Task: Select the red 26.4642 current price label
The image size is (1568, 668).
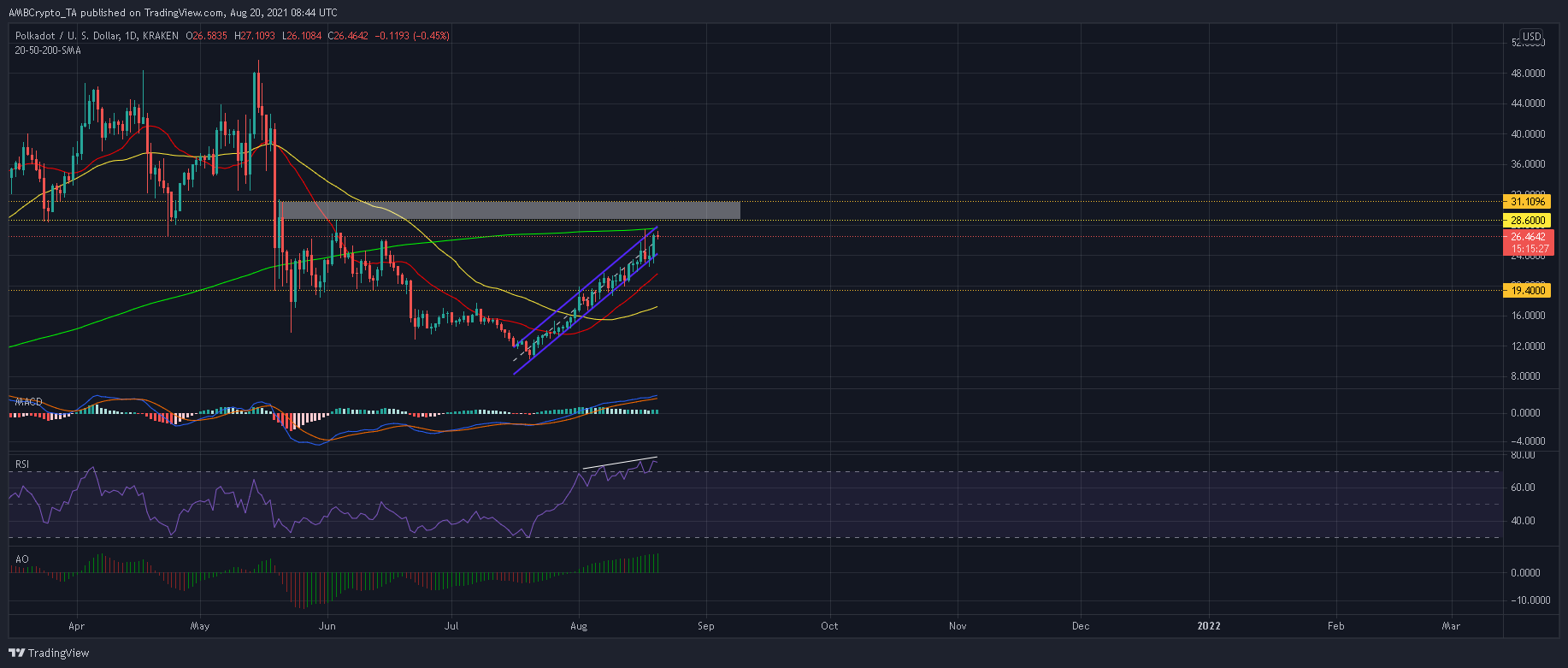Action: pyautogui.click(x=1527, y=237)
